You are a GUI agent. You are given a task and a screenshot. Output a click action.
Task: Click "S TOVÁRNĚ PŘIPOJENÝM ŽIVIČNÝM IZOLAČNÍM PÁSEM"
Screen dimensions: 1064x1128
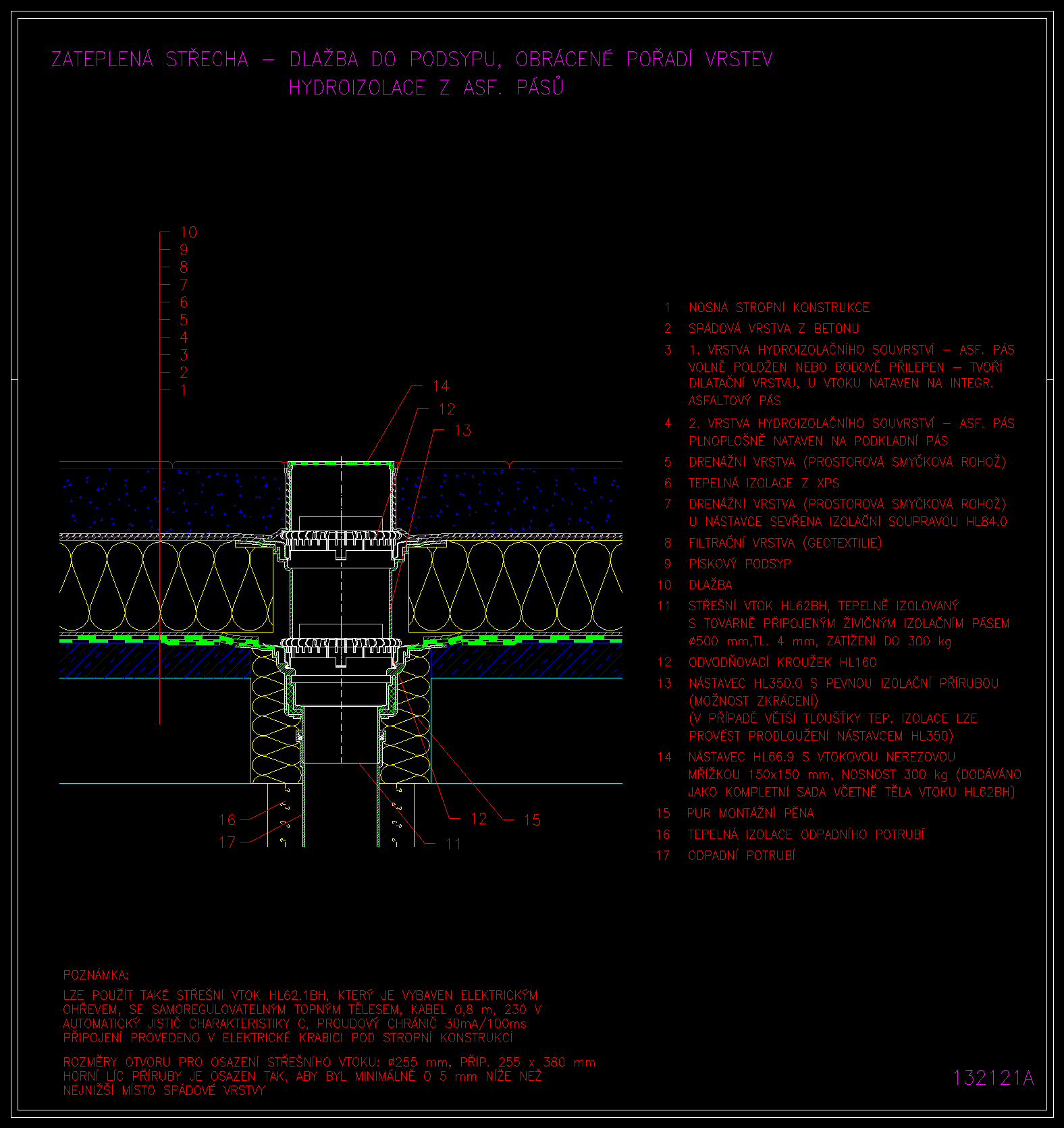[x=849, y=624]
